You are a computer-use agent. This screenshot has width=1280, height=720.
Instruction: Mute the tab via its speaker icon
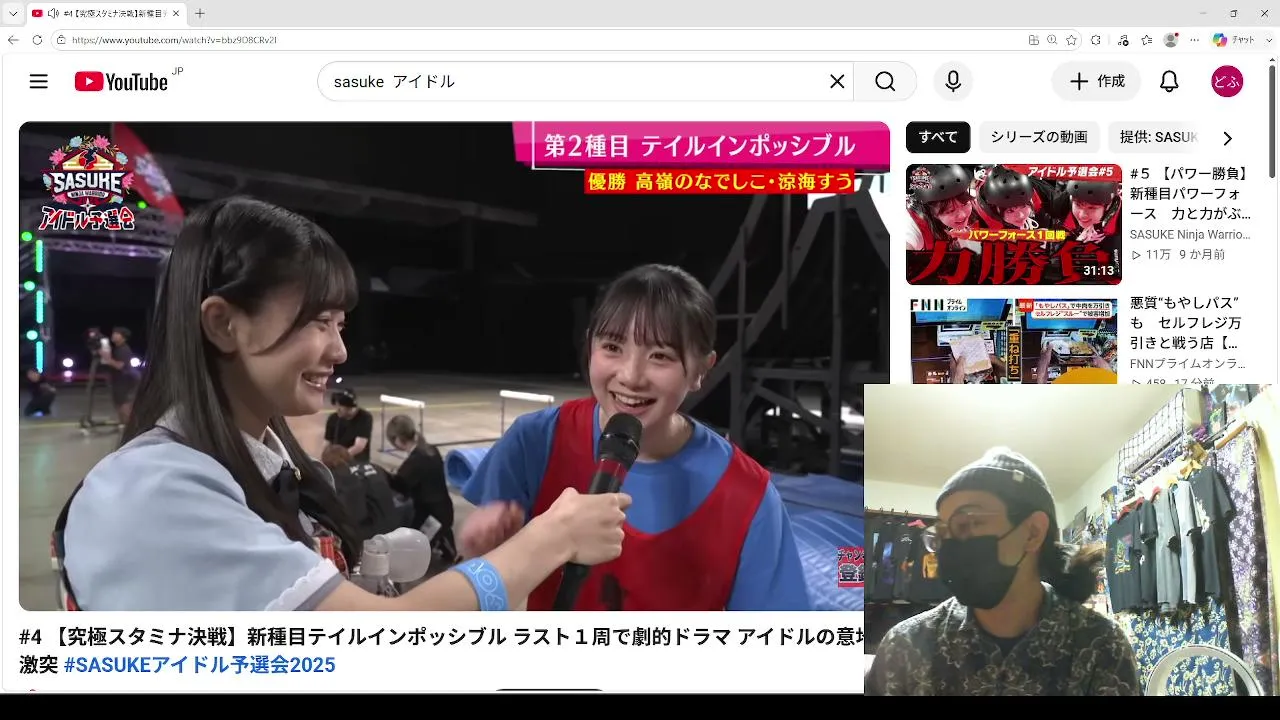coord(52,14)
